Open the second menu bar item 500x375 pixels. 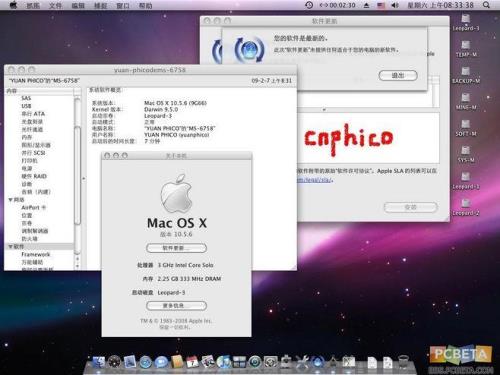coord(55,5)
